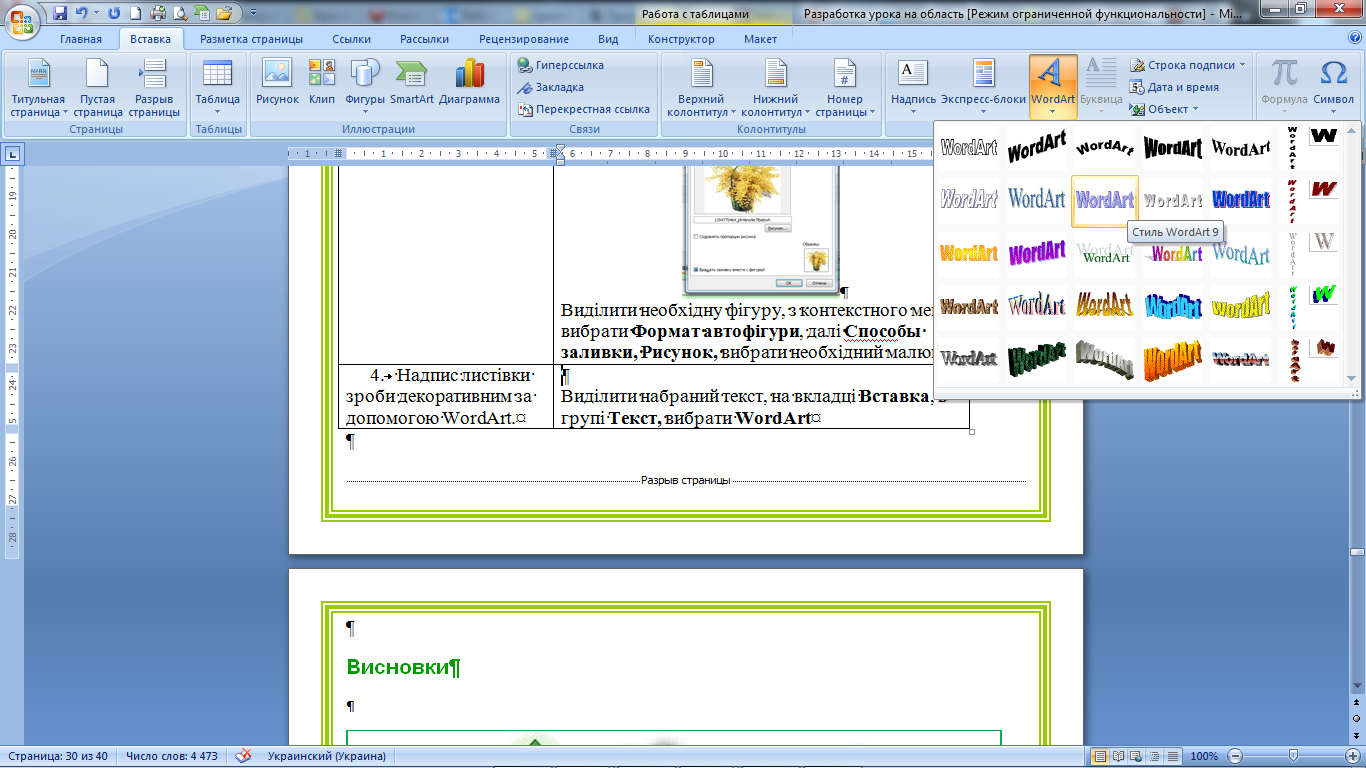The width and height of the screenshot is (1366, 768).
Task: Insert a SmartArt graphic
Action: coord(412,82)
